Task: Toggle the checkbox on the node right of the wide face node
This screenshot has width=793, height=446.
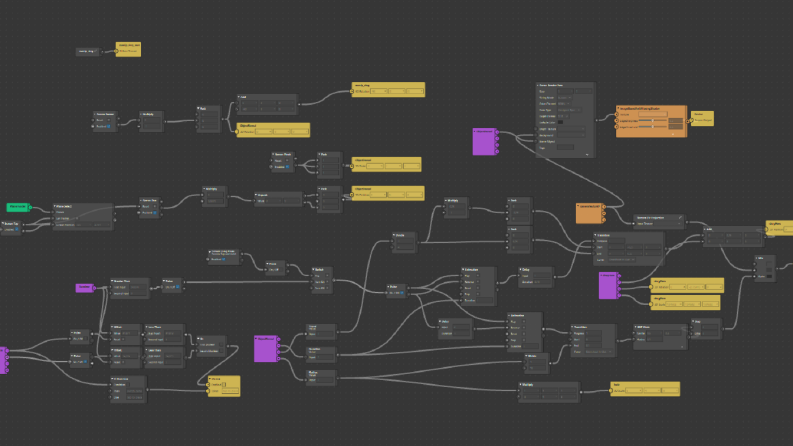Action: [155, 213]
